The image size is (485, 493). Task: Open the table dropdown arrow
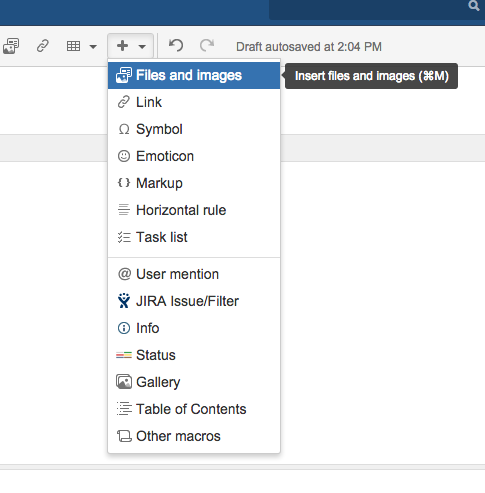click(93, 47)
